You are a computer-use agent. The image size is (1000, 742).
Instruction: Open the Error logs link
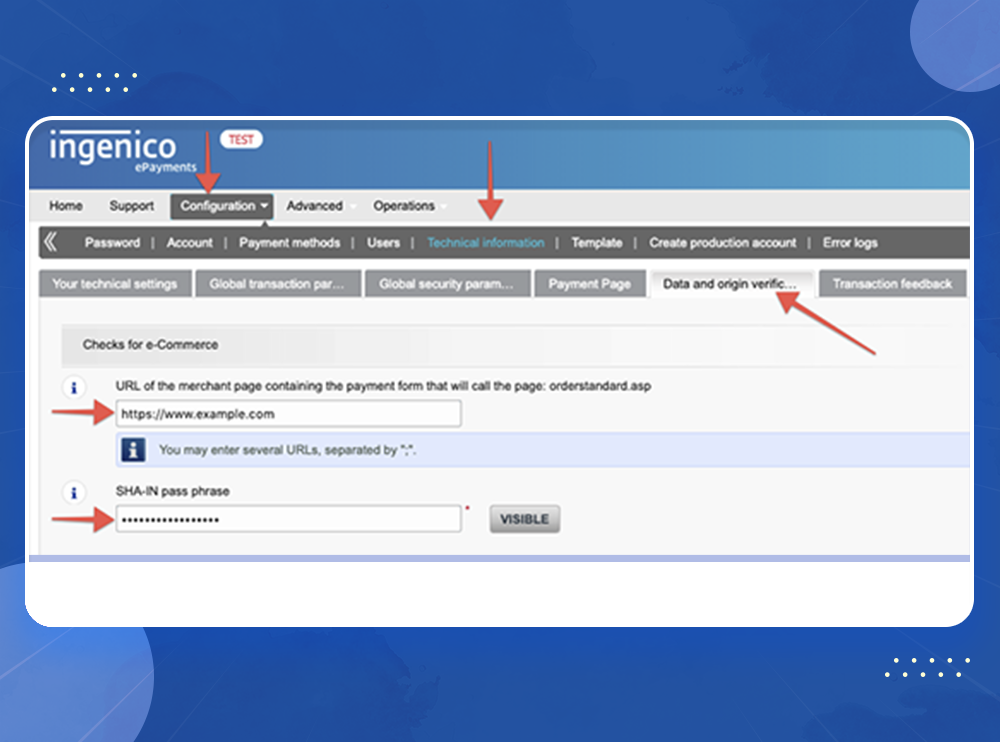click(849, 243)
